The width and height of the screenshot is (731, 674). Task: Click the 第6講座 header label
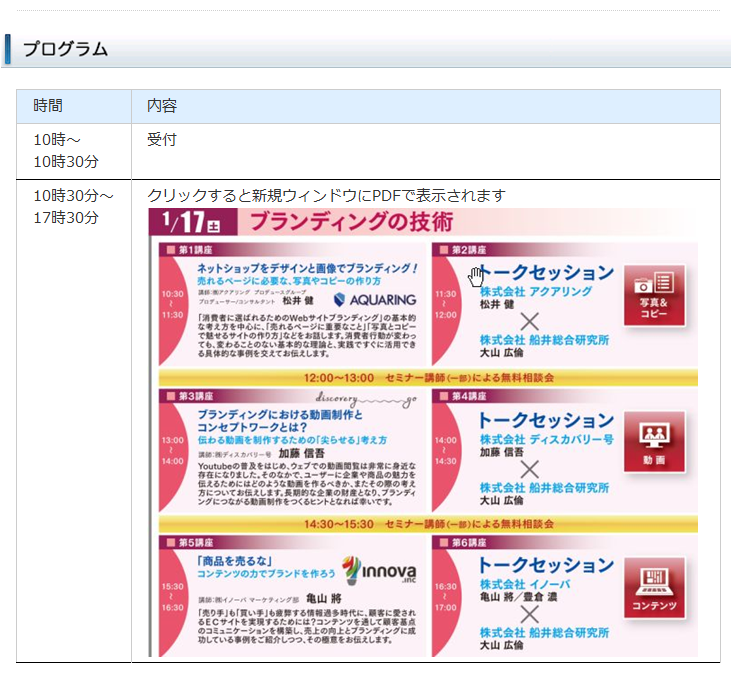pyautogui.click(x=469, y=543)
